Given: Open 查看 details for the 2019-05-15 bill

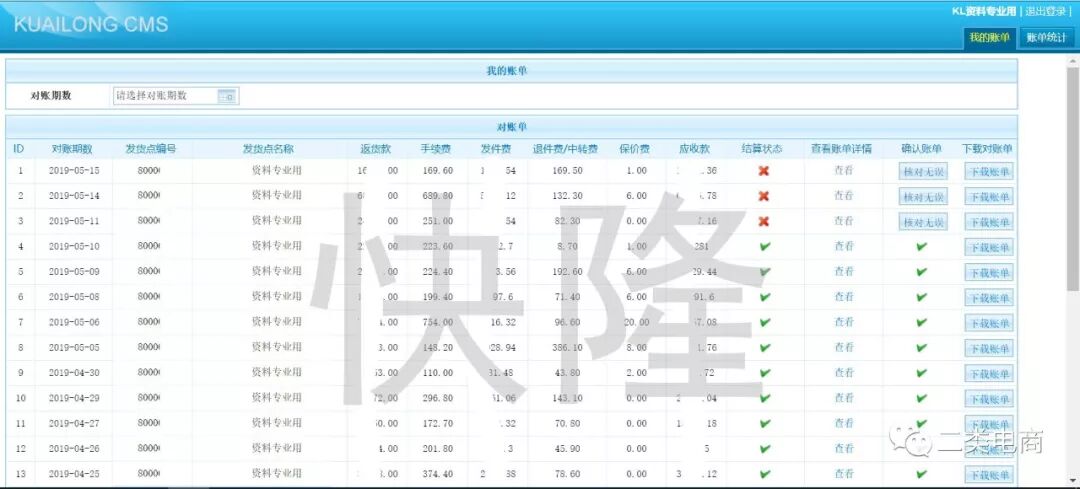Looking at the screenshot, I should [x=844, y=170].
